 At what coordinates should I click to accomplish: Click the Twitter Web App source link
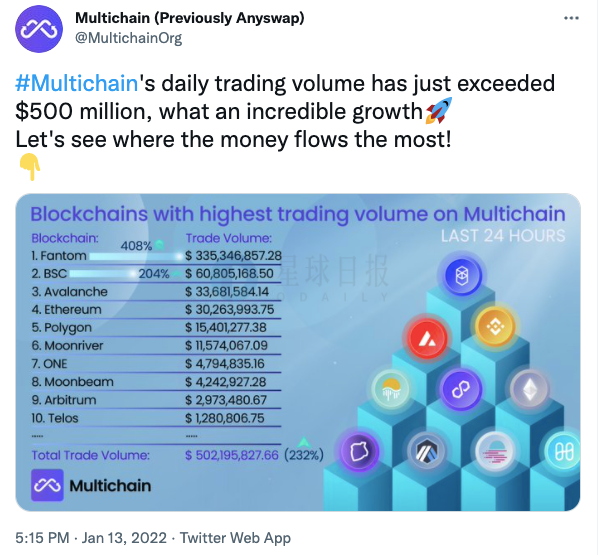[x=235, y=538]
